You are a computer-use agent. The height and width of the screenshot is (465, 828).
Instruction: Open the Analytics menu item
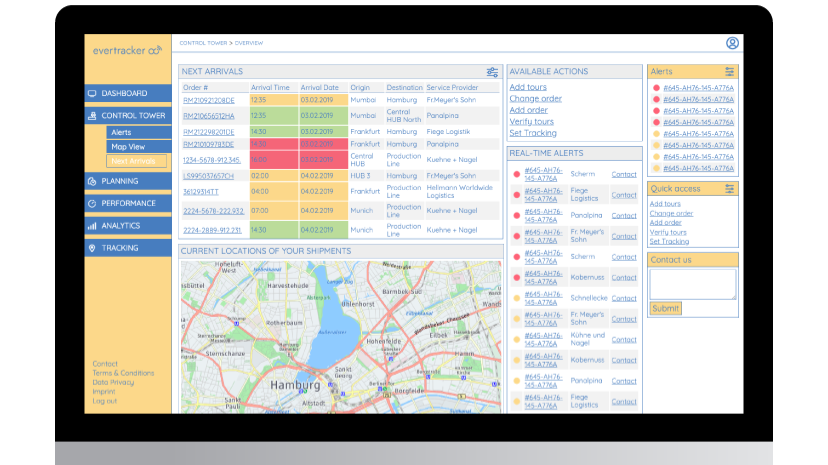[x=128, y=226]
